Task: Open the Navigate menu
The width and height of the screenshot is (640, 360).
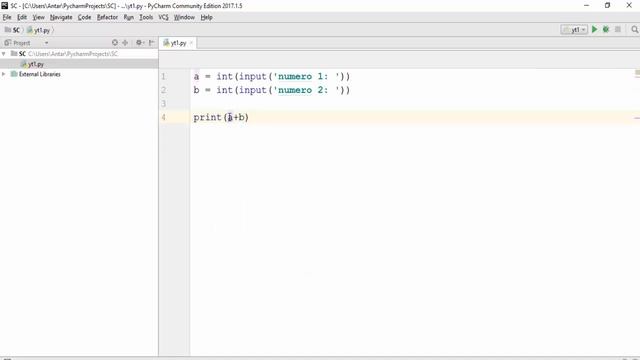Action: click(61, 17)
